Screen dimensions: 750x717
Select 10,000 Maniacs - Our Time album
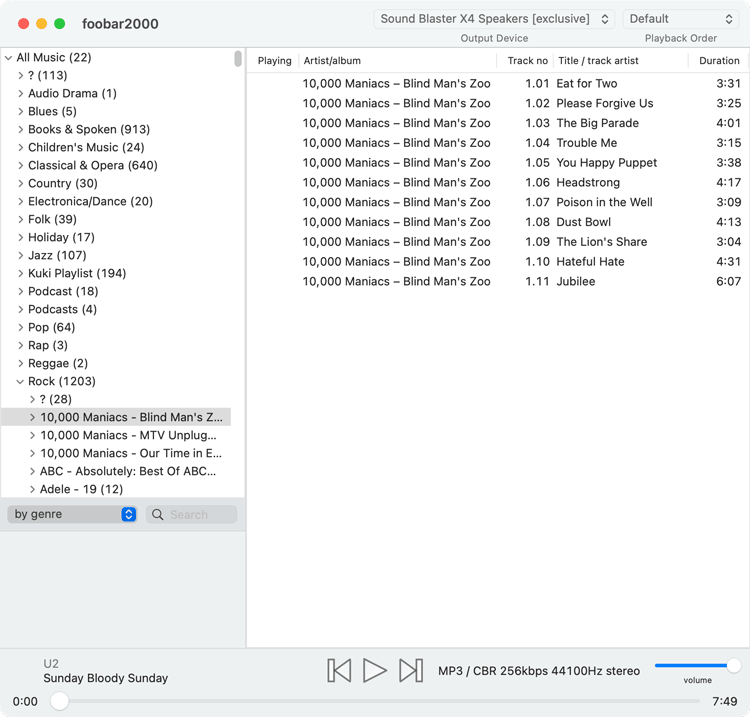[131, 453]
